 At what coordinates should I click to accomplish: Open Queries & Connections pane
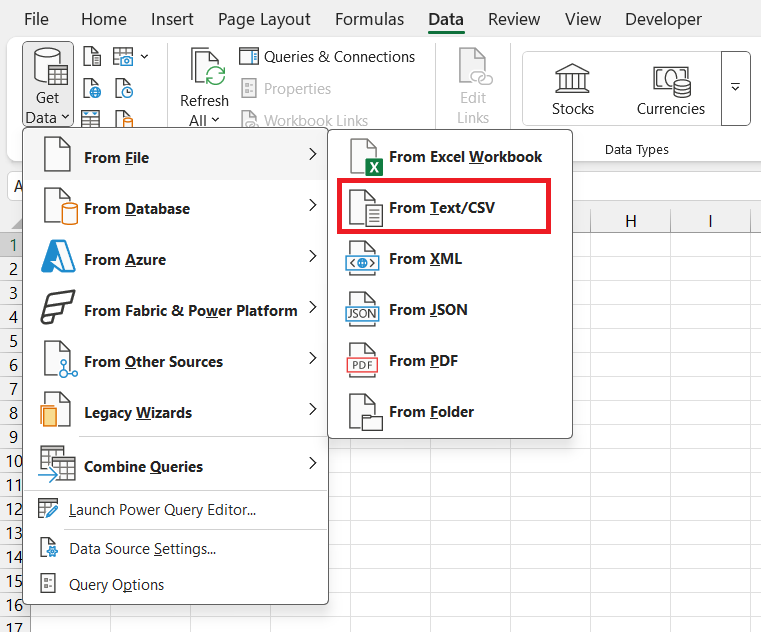point(327,57)
